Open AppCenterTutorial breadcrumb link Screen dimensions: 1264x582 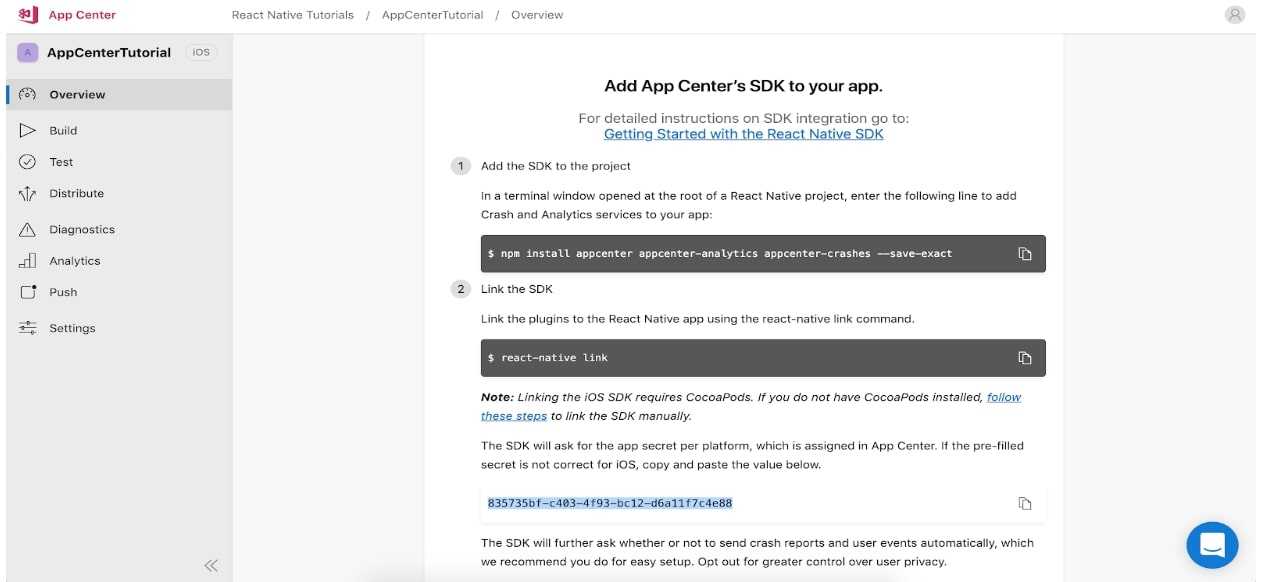tap(432, 15)
